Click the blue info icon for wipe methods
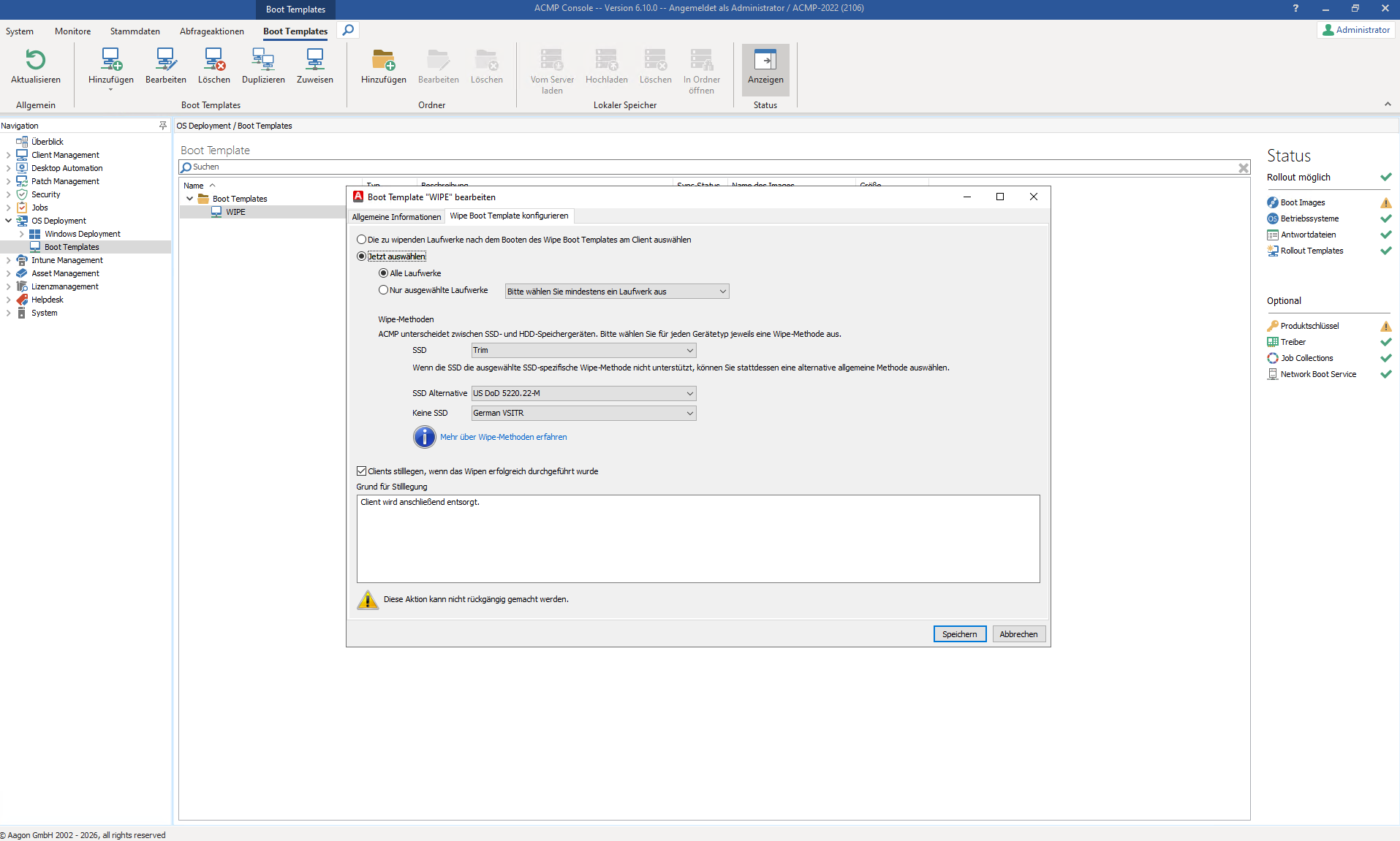Image resolution: width=1400 pixels, height=841 pixels. (x=425, y=437)
